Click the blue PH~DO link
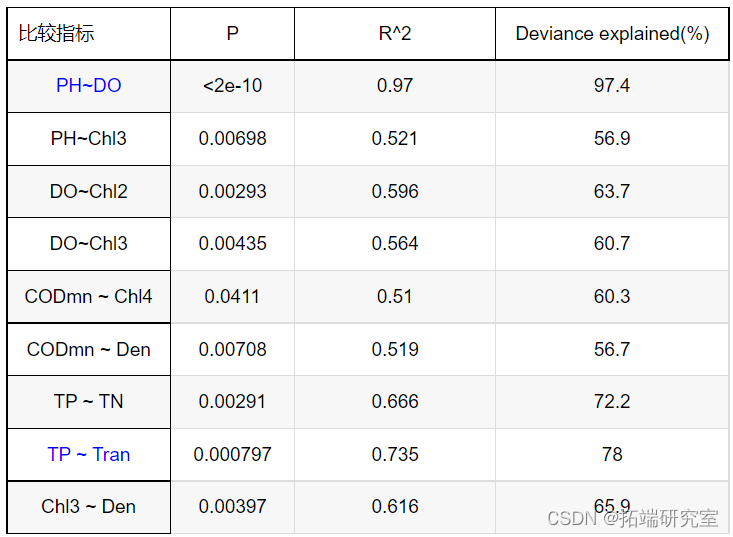 88,86
